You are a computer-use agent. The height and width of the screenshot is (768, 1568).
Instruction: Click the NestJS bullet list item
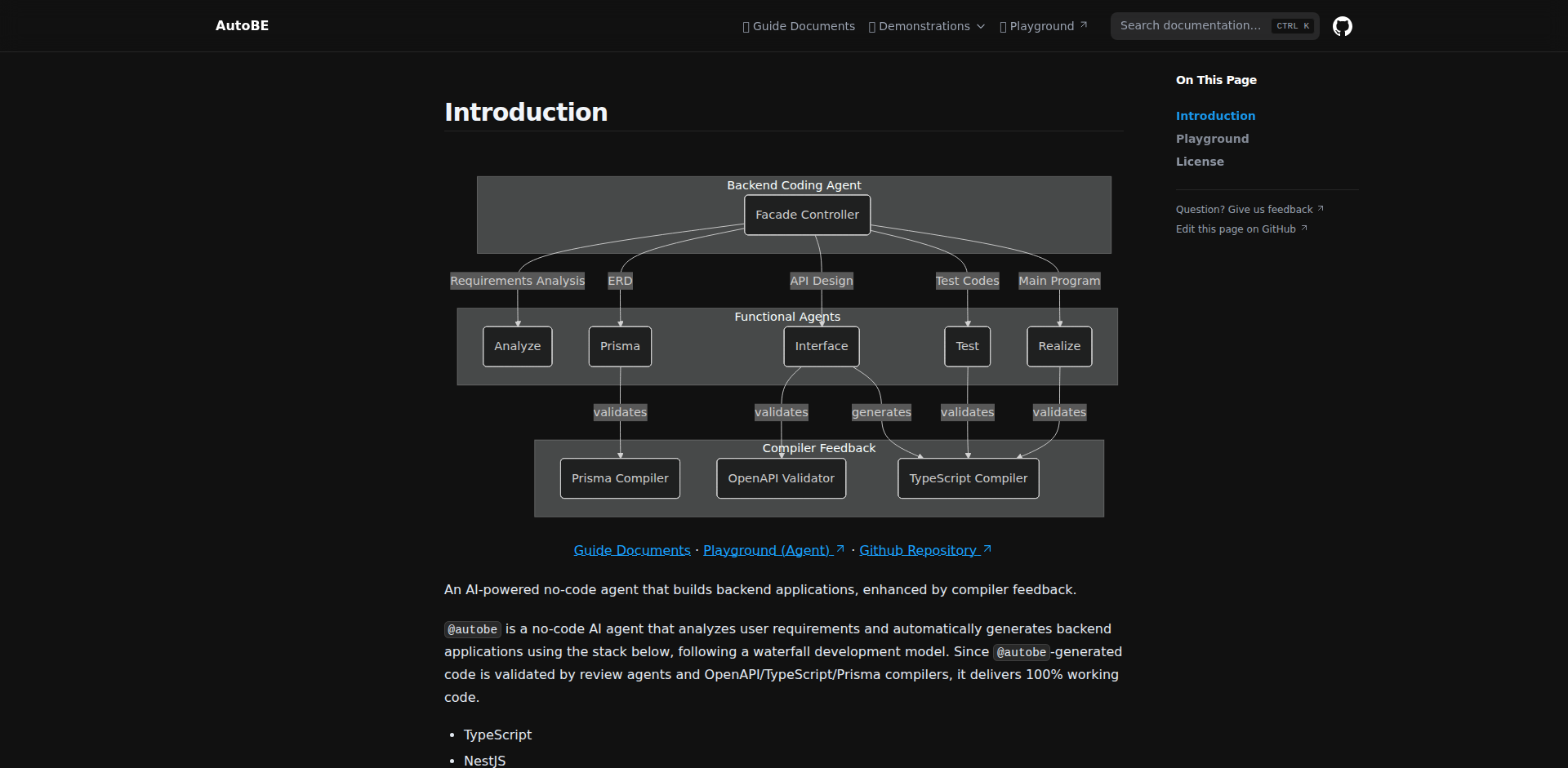point(484,761)
